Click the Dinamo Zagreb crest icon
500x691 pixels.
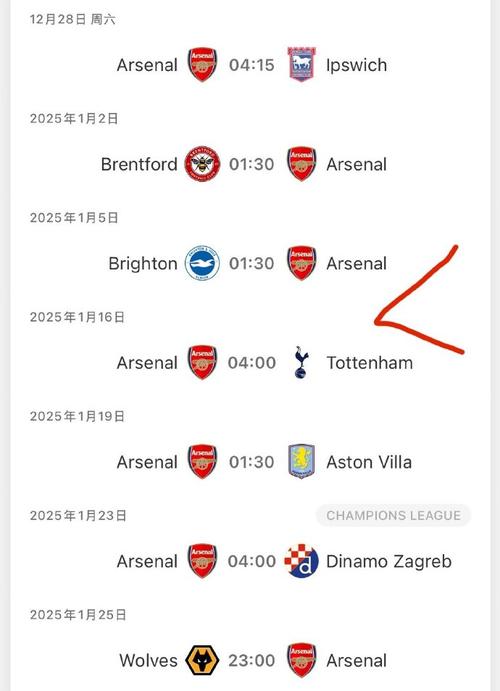[302, 561]
